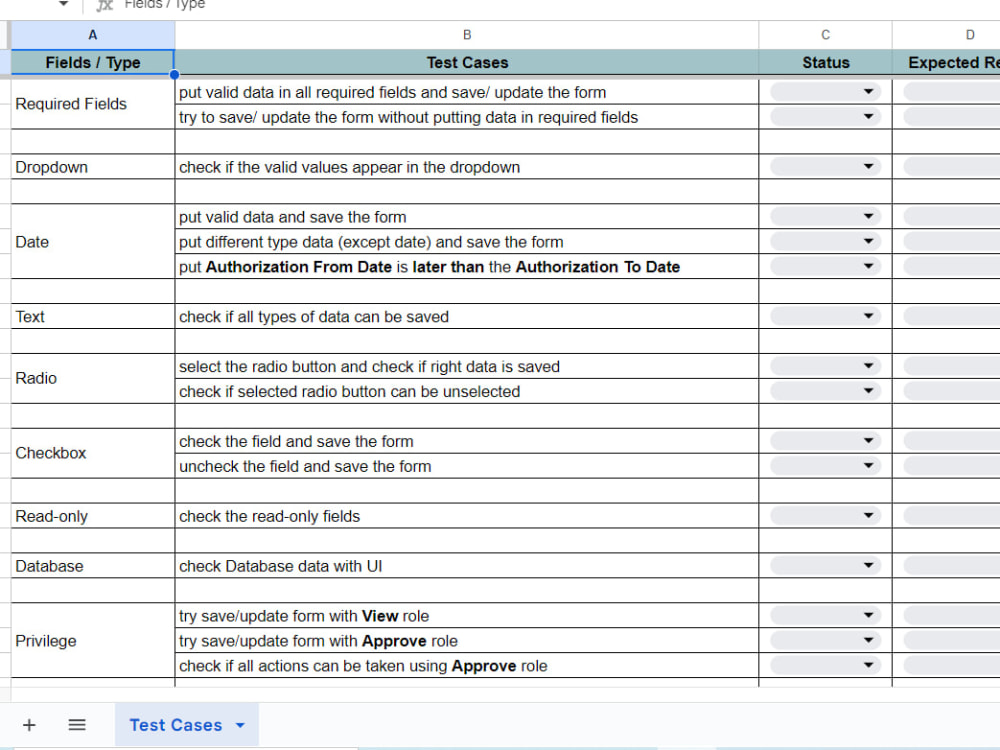Click the Expected Re header cell
Screen dimensions: 1000x750
946,62
